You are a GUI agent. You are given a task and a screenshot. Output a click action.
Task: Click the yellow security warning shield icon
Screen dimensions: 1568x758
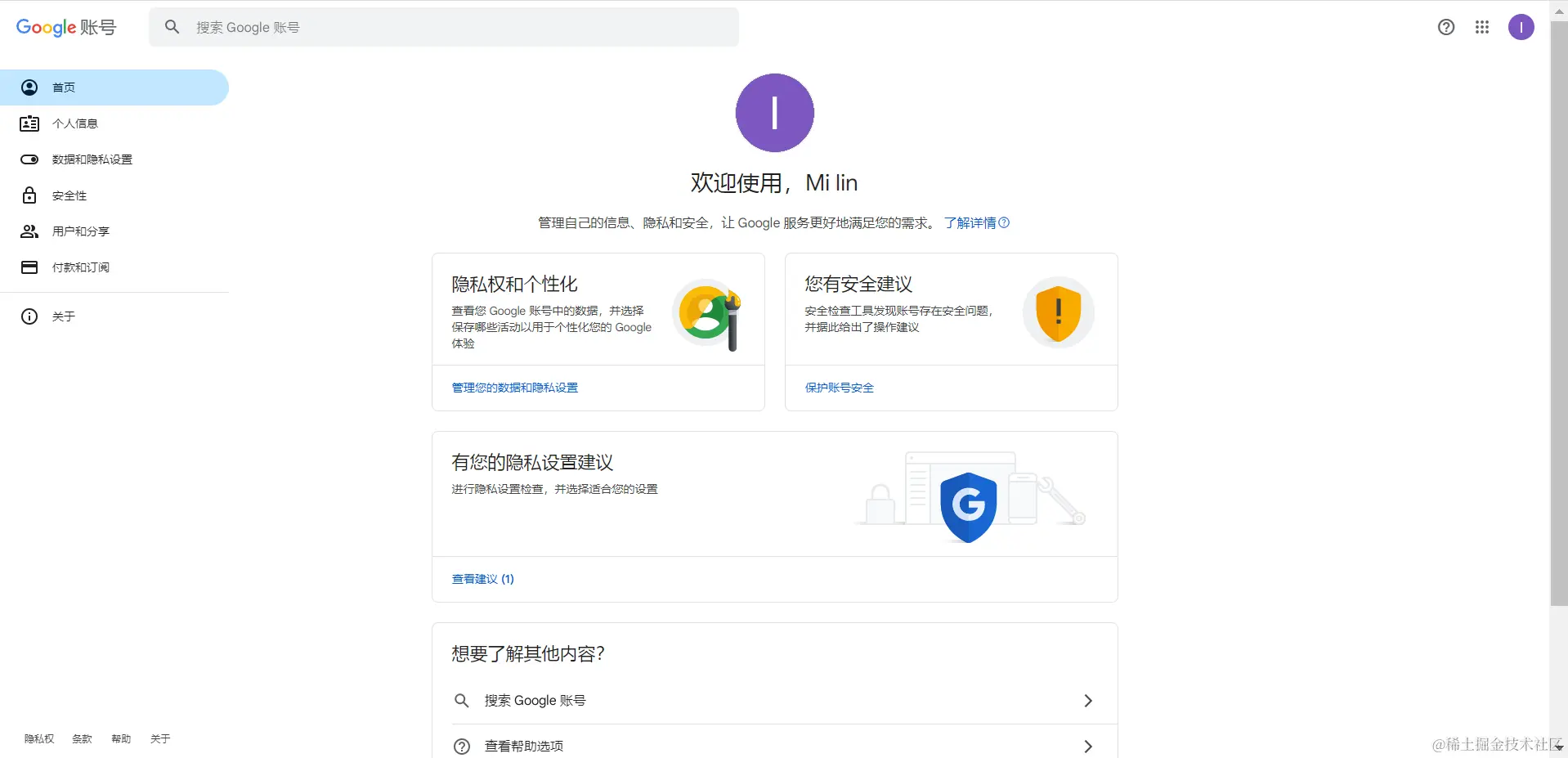(x=1059, y=312)
